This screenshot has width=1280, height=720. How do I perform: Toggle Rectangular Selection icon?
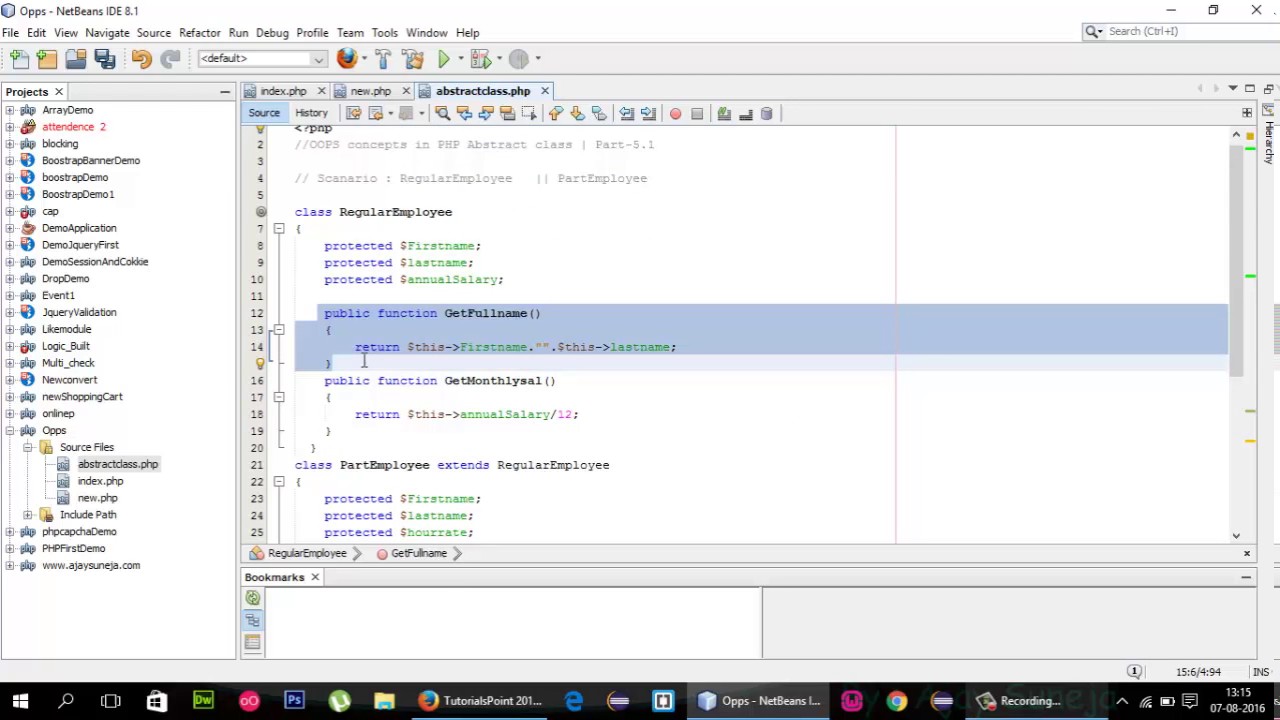tap(528, 114)
